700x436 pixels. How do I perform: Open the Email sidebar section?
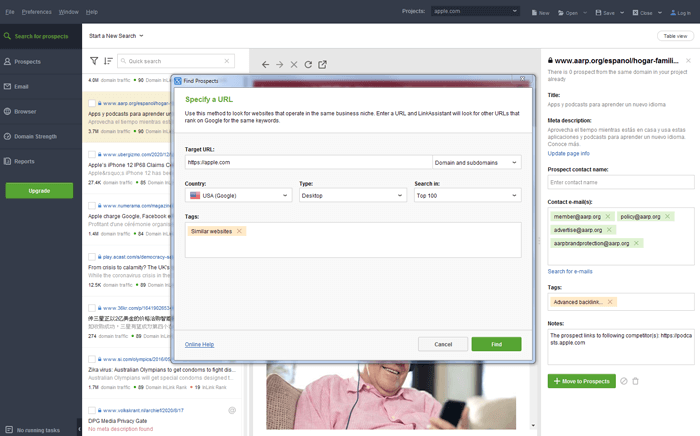tap(41, 87)
